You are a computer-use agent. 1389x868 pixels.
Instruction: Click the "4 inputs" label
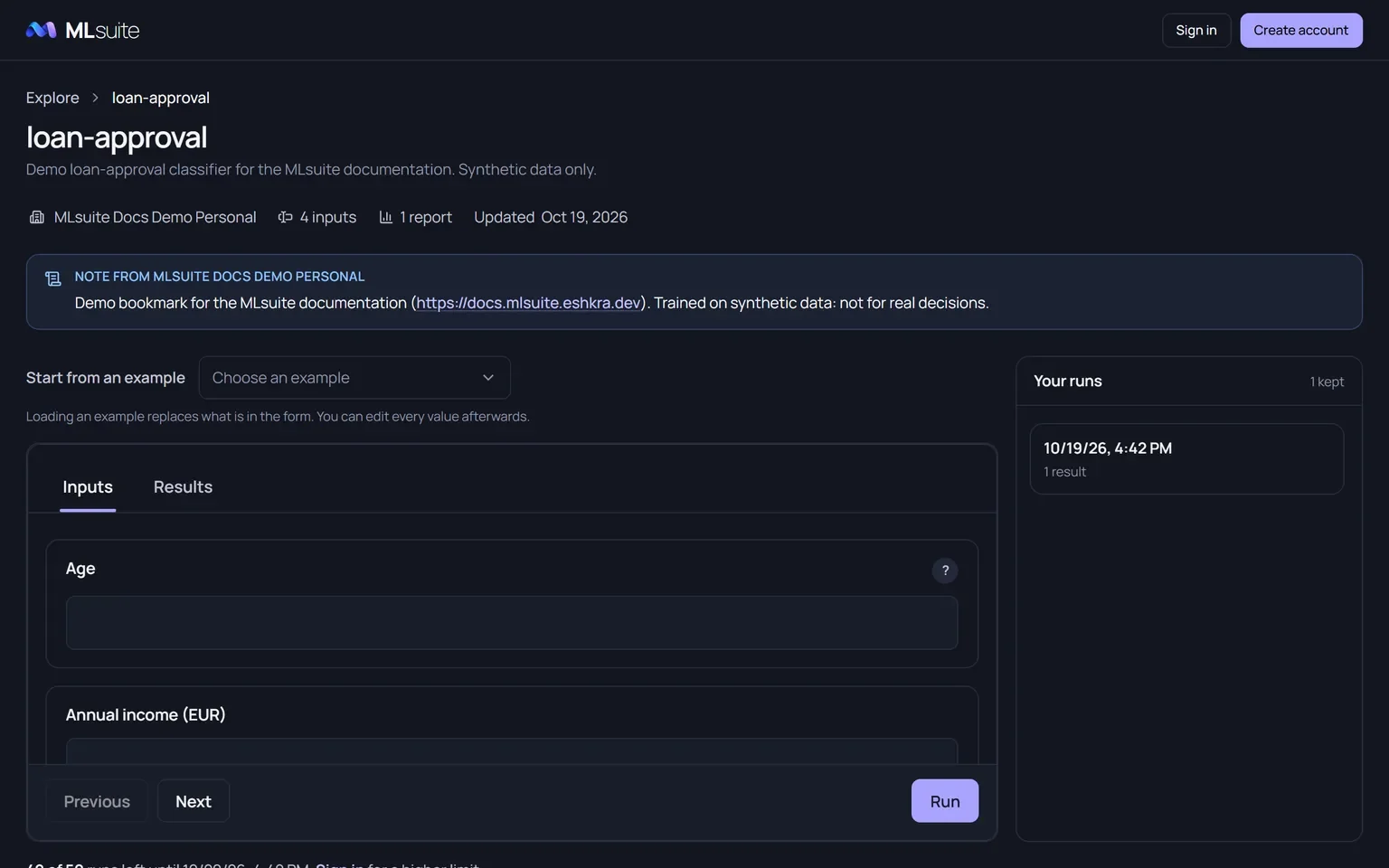[328, 217]
